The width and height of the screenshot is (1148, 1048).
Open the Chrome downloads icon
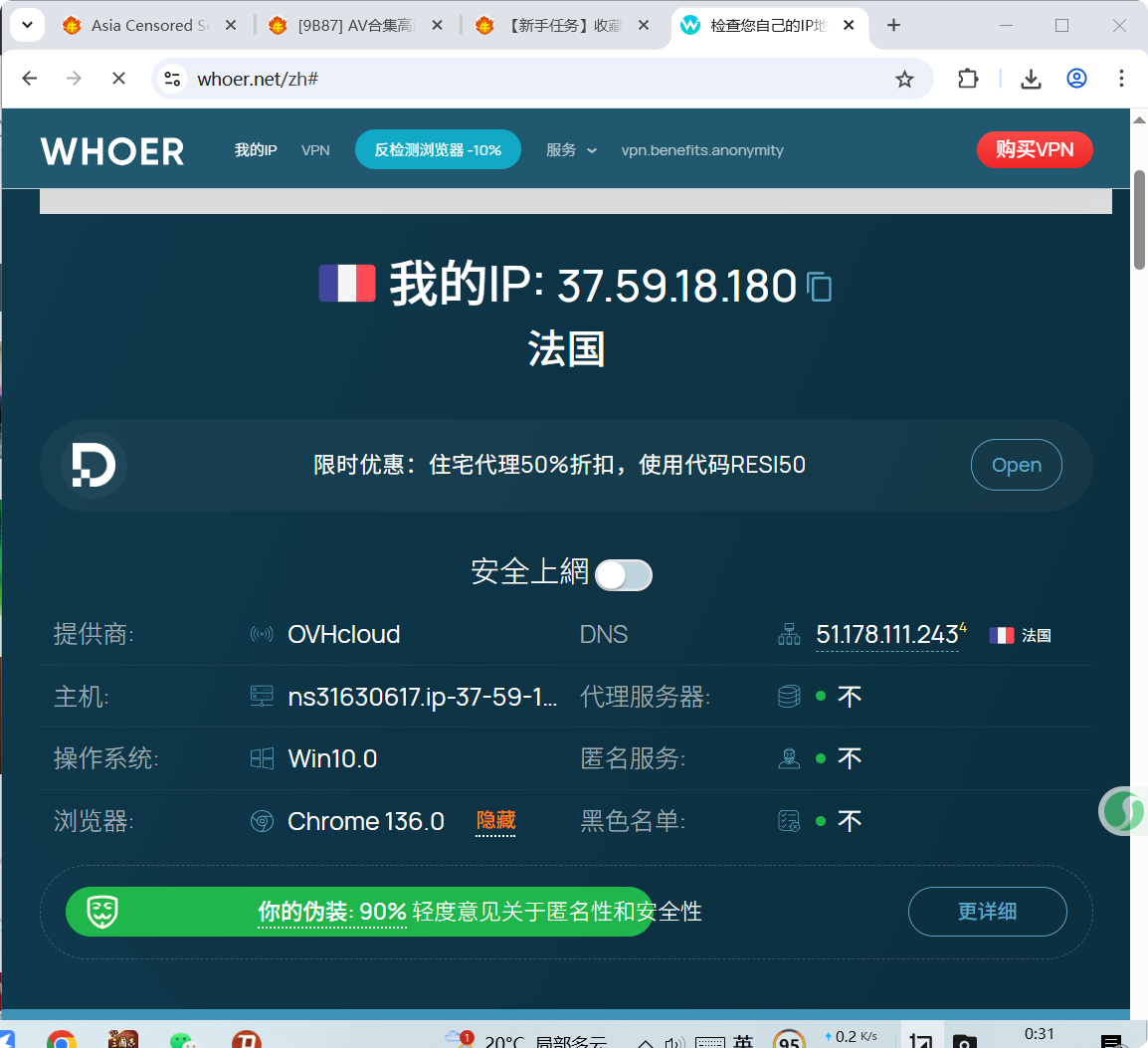click(x=1031, y=79)
